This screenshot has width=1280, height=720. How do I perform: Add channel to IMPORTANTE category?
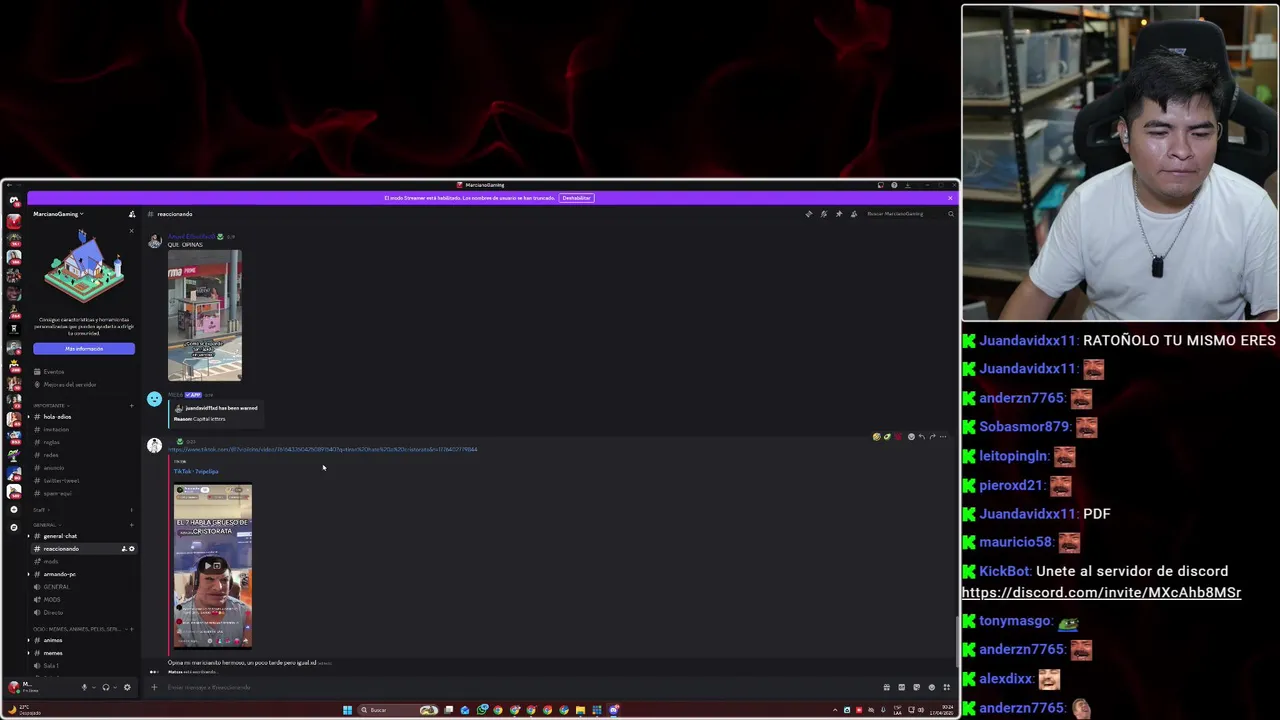pos(131,406)
